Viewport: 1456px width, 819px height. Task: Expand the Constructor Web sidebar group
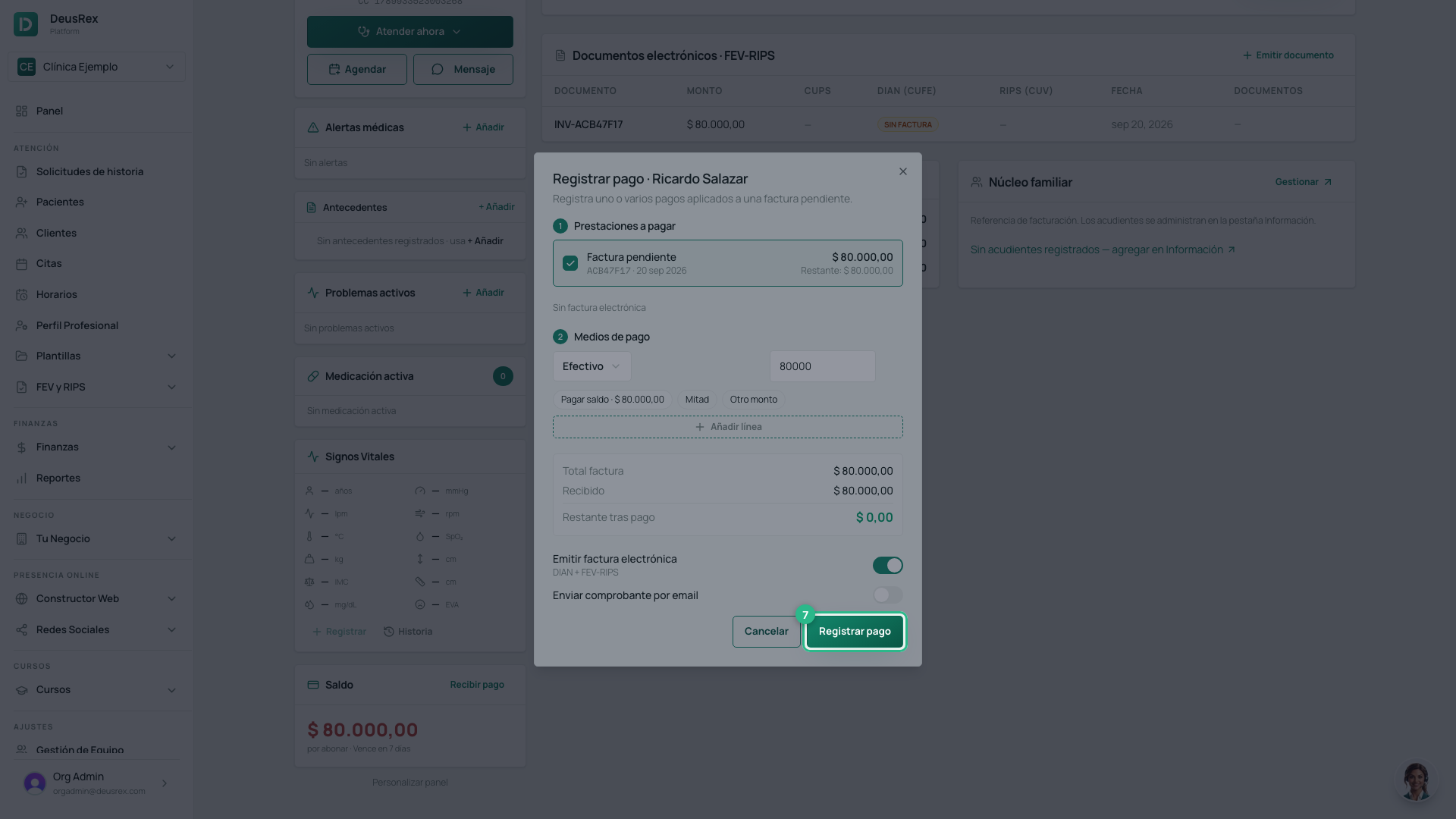96,598
